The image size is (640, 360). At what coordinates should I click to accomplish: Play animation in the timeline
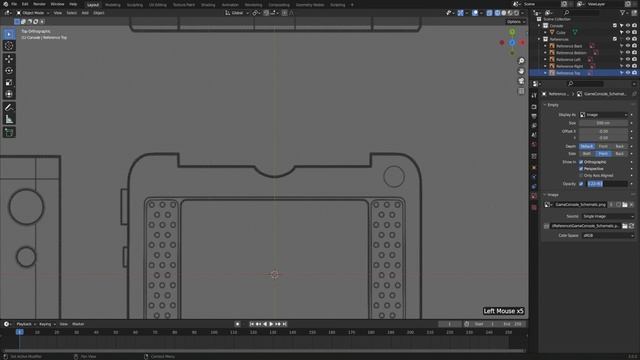pos(271,324)
